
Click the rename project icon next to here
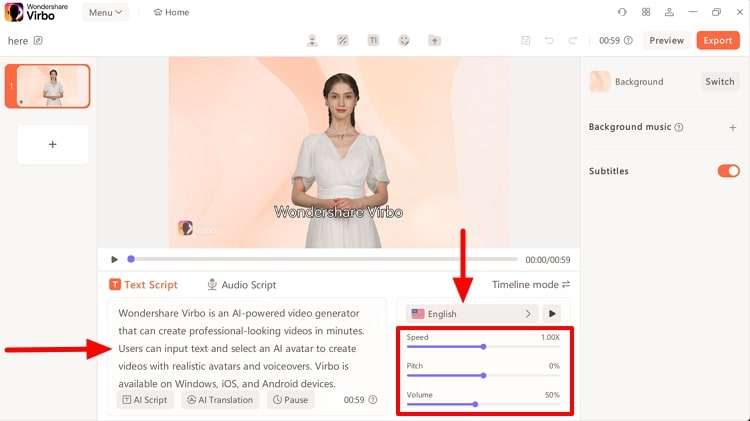[38, 41]
